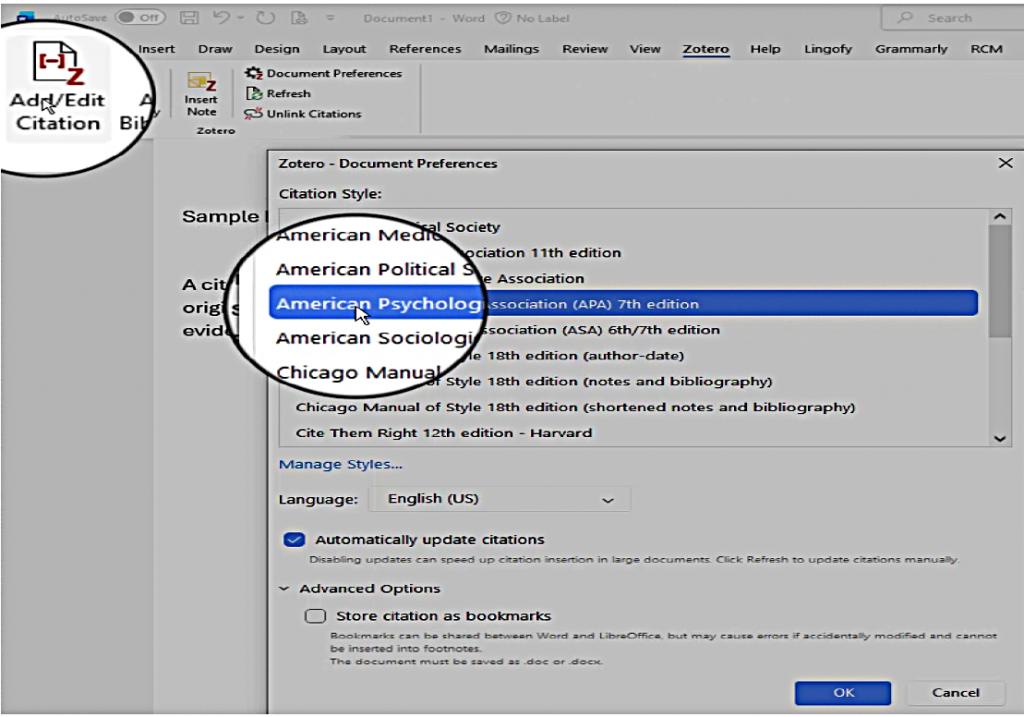Click the Search box in the title bar

click(950, 18)
